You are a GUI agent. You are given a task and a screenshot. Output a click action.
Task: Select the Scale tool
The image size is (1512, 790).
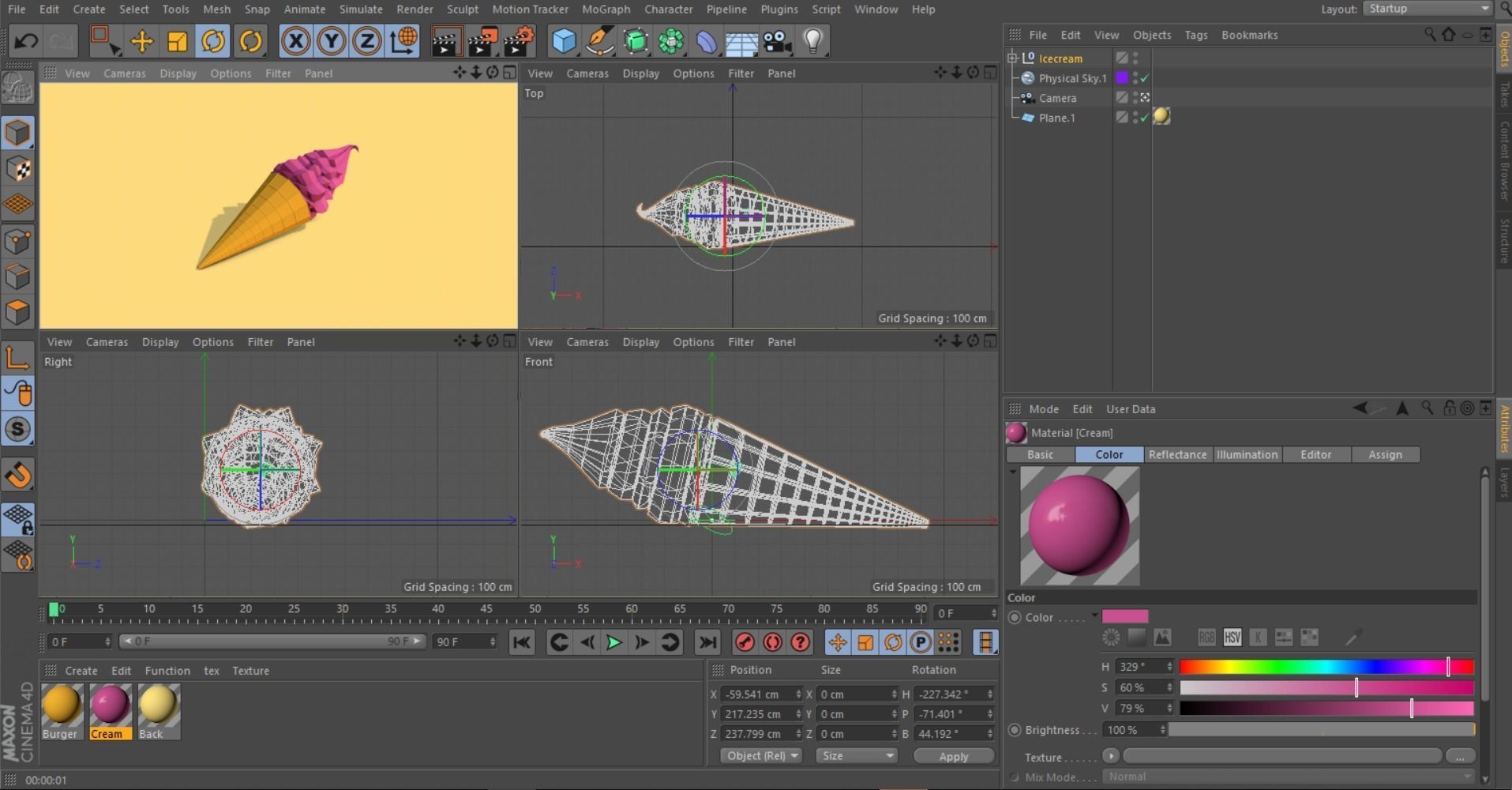click(177, 40)
